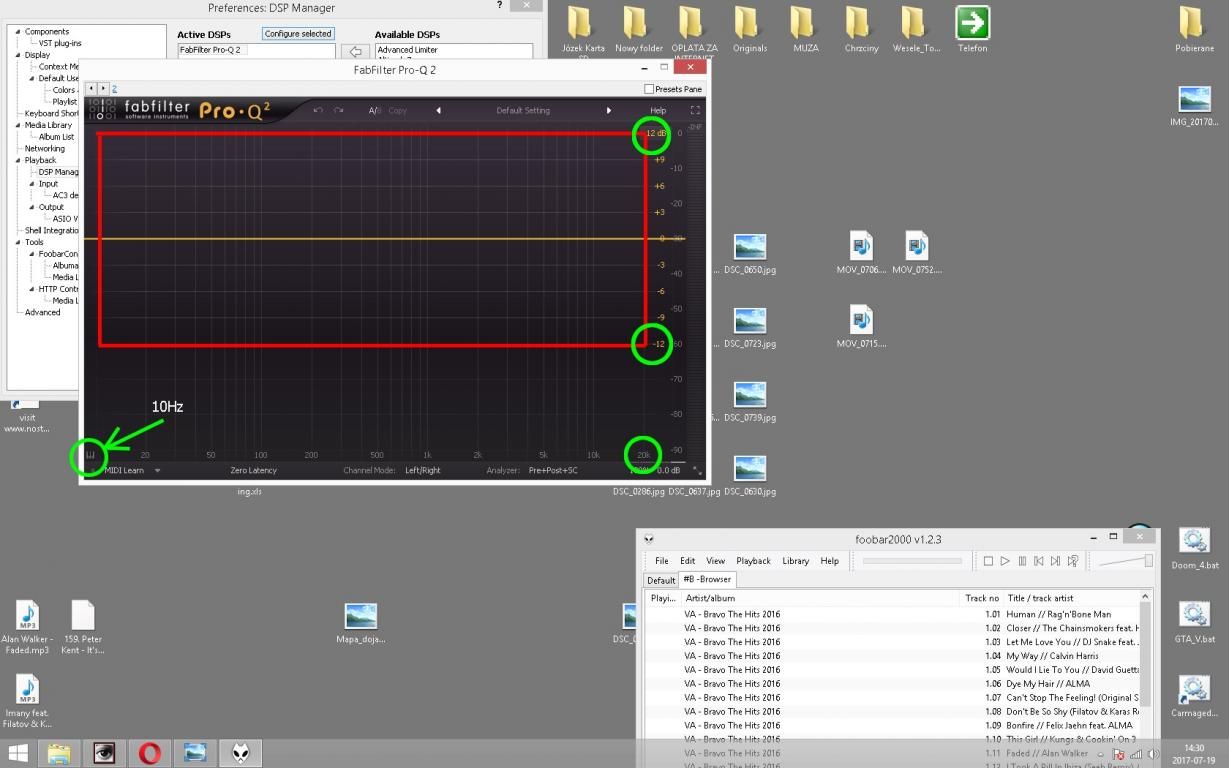Viewport: 1229px width, 768px height.
Task: Open analyzer Pre+Post+SC settings
Action: click(x=553, y=470)
